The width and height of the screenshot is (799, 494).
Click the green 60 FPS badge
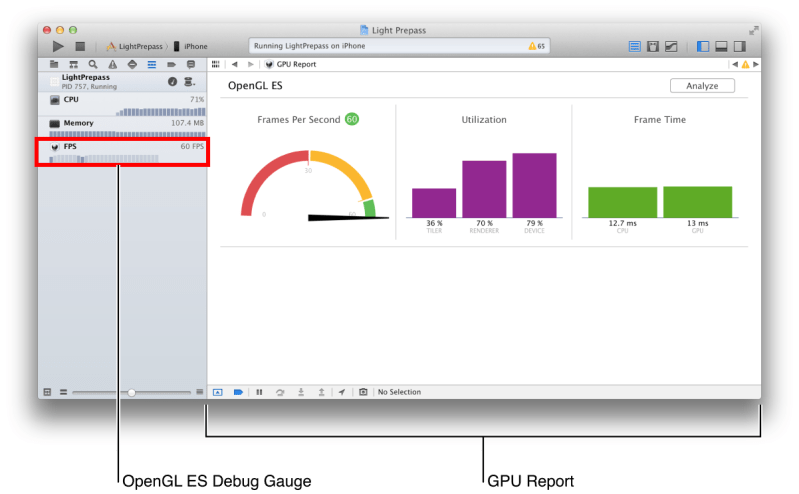(x=352, y=119)
